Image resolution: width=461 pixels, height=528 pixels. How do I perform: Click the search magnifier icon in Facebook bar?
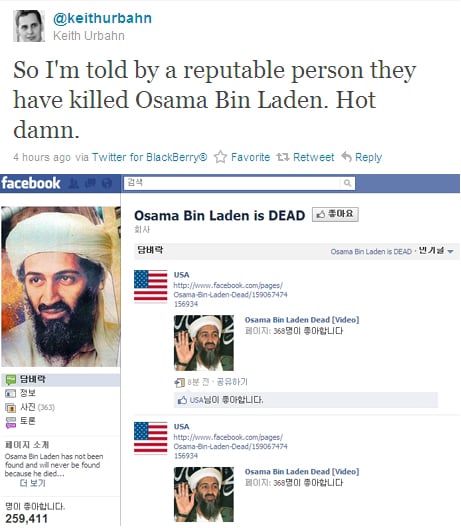pos(347,183)
